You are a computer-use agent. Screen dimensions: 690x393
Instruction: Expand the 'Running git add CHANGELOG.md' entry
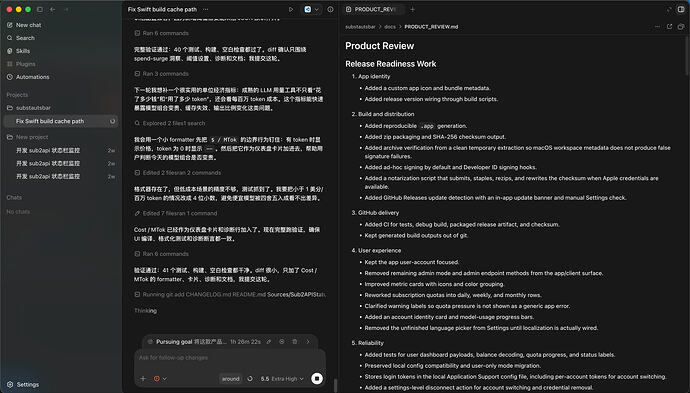[x=230, y=294]
